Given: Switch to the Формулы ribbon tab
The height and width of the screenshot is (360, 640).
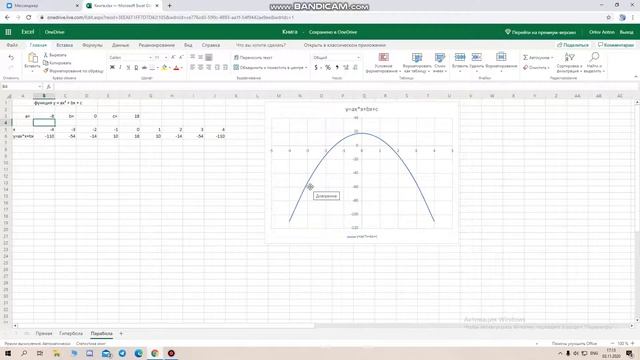Looking at the screenshot, I should click(x=92, y=45).
